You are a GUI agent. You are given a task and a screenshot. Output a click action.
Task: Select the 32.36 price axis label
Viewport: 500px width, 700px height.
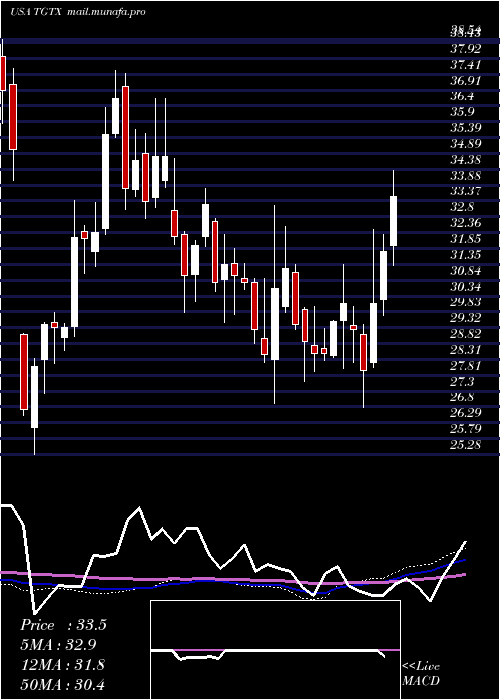coord(466,223)
